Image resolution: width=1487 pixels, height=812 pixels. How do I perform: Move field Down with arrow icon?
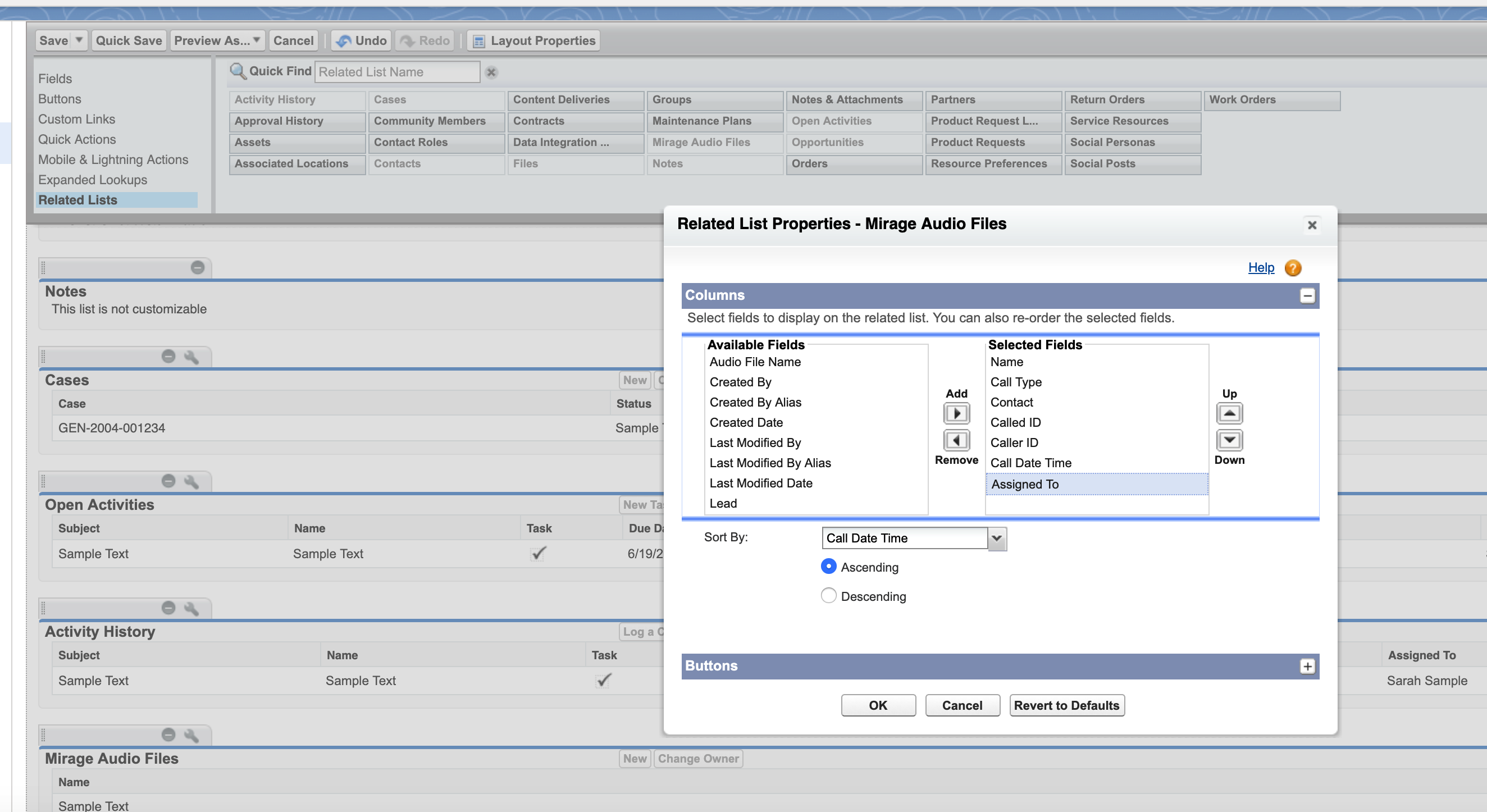(x=1229, y=440)
